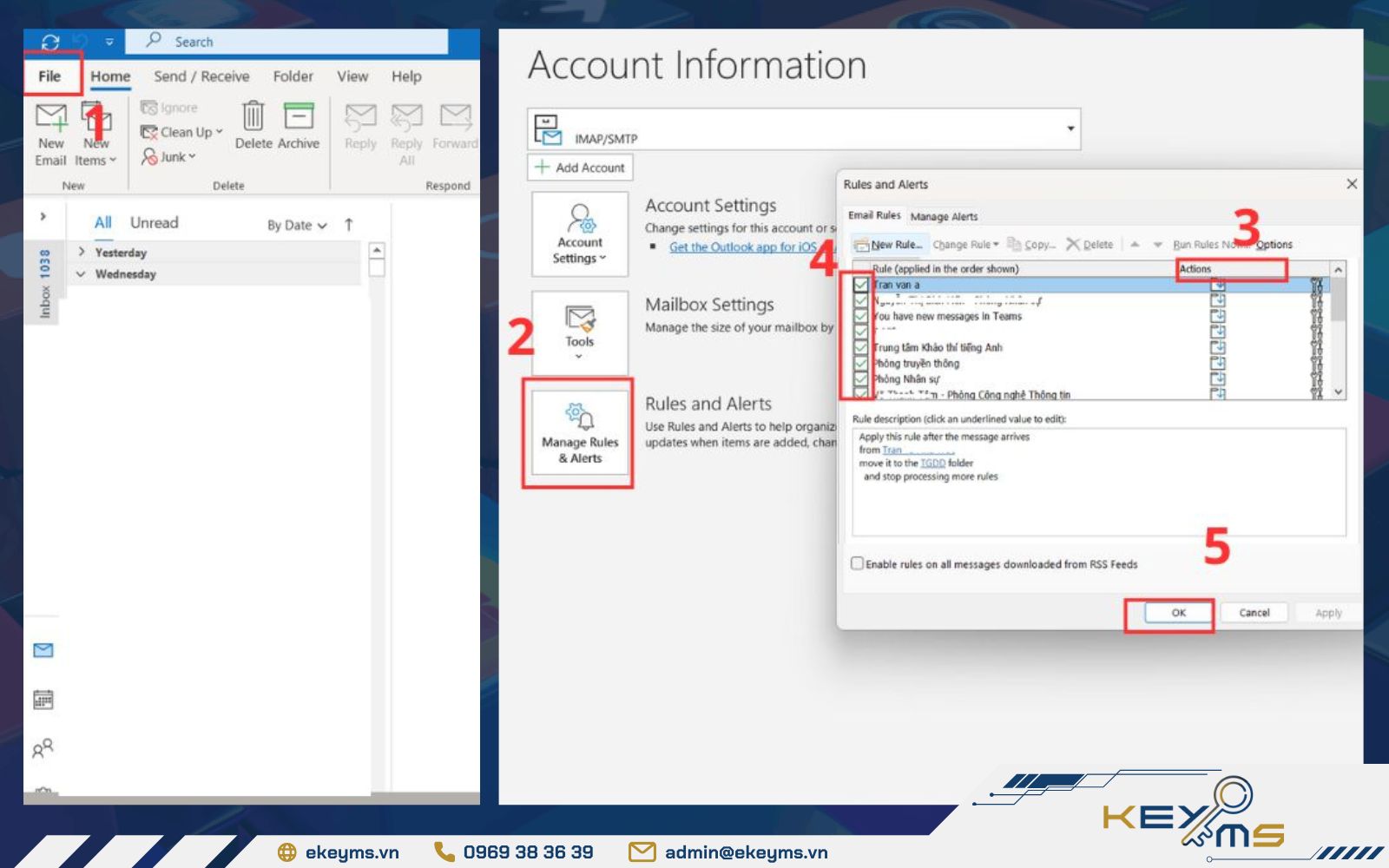Open the Change Rule dropdown
The width and height of the screenshot is (1389, 868).
964,245
